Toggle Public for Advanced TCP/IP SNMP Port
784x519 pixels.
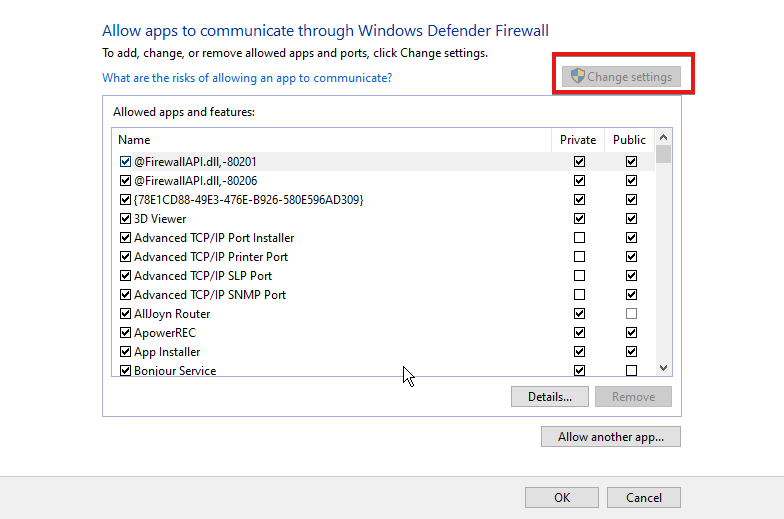[631, 294]
